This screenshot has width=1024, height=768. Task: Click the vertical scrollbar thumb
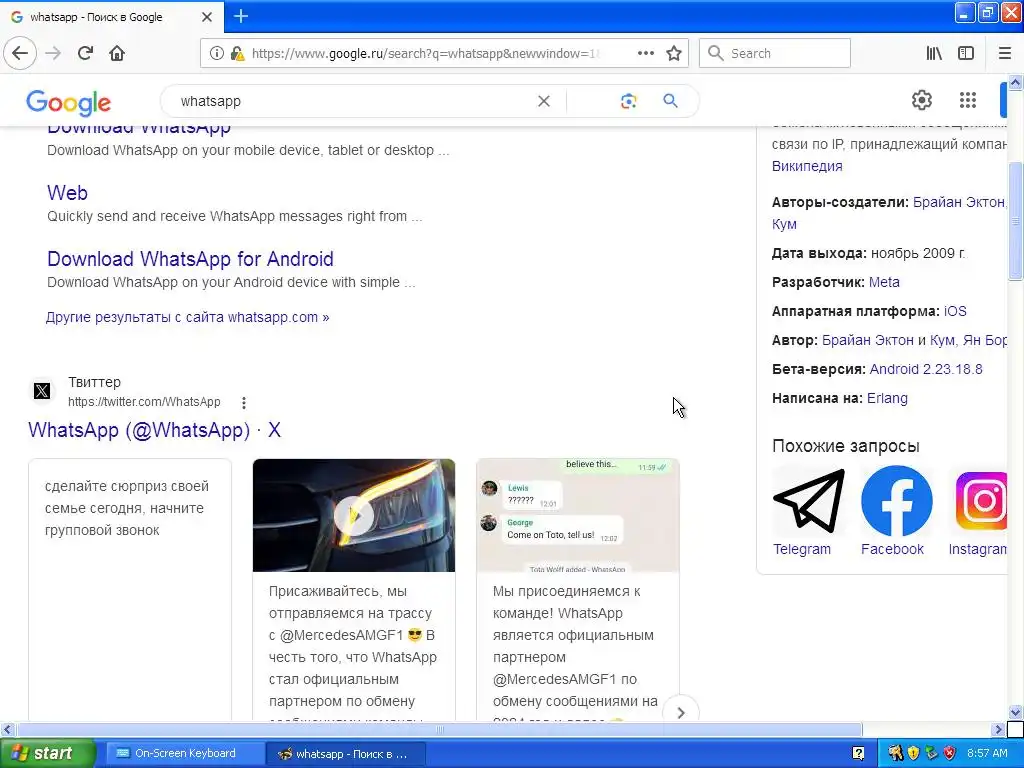pyautogui.click(x=1015, y=221)
